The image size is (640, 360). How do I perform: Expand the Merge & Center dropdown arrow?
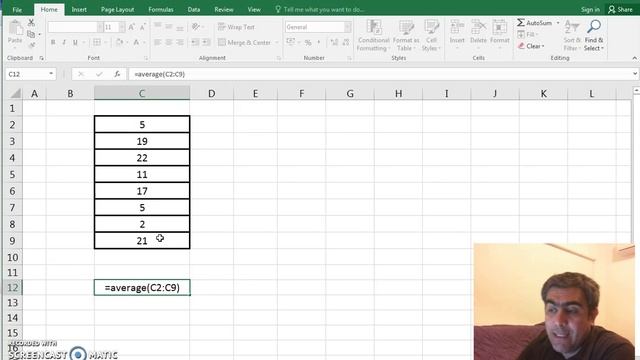pyautogui.click(x=277, y=42)
